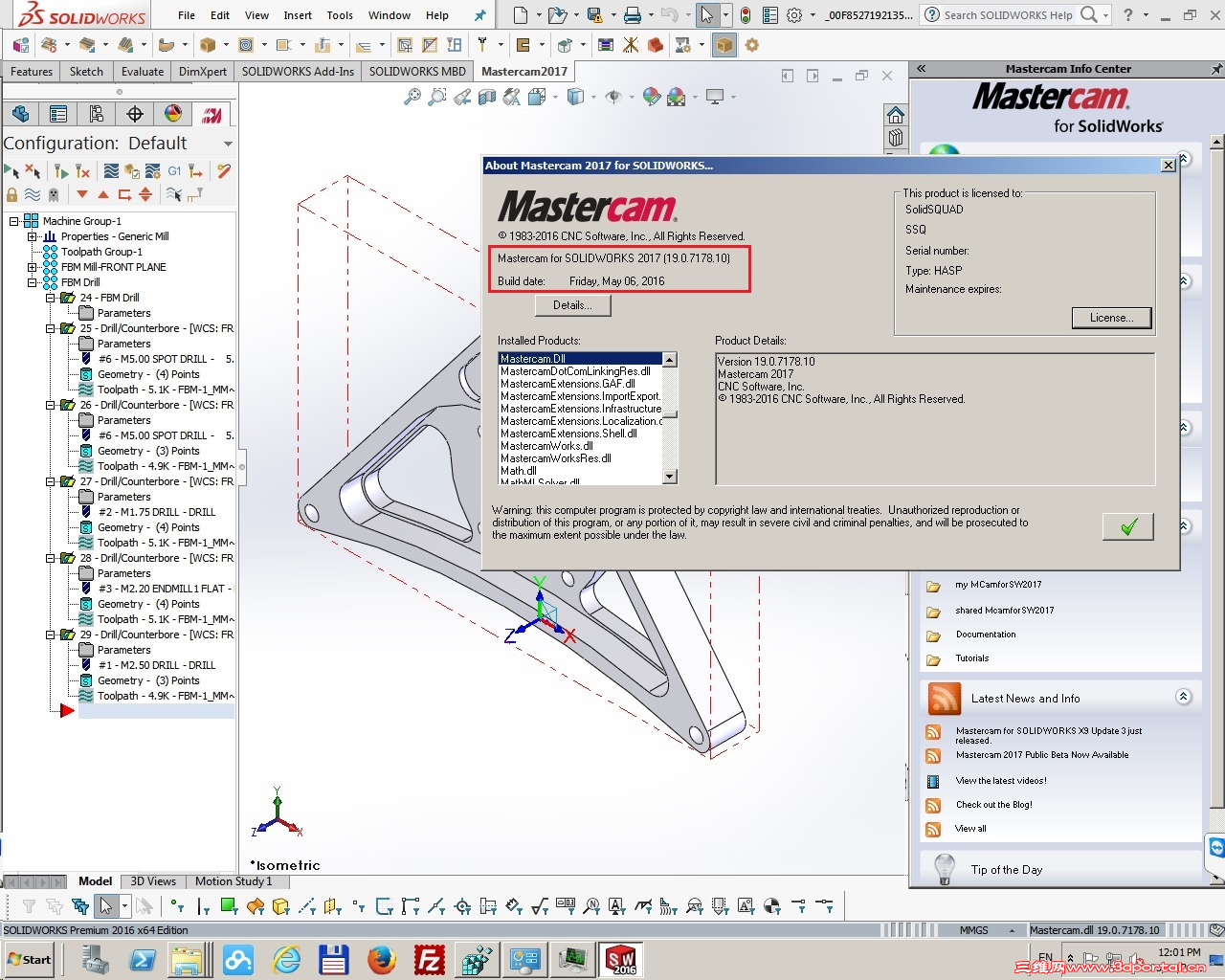The image size is (1225, 980).
Task: Open the Check out the Blog! link
Action: (994, 805)
